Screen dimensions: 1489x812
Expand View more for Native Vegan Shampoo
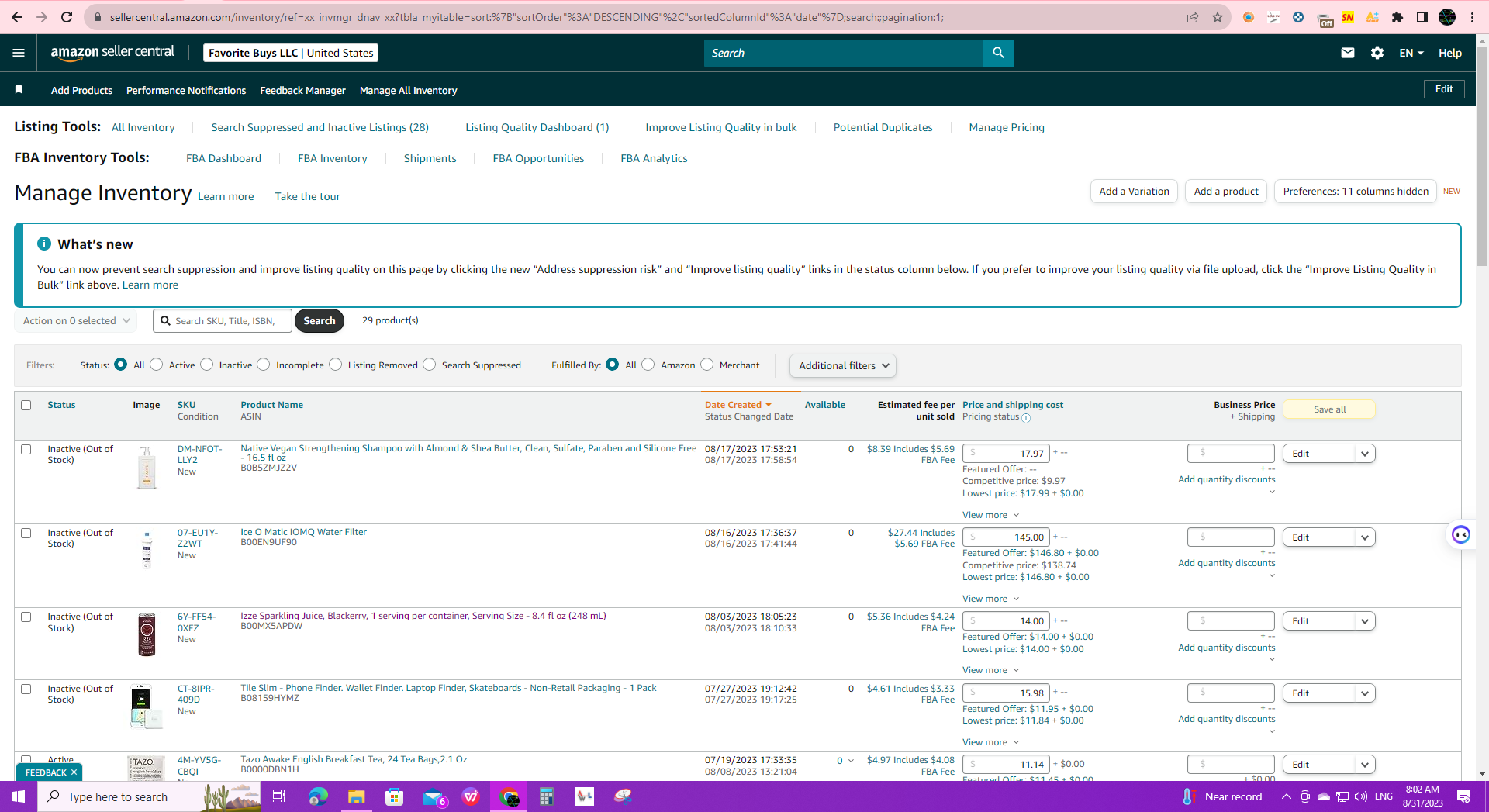(991, 515)
